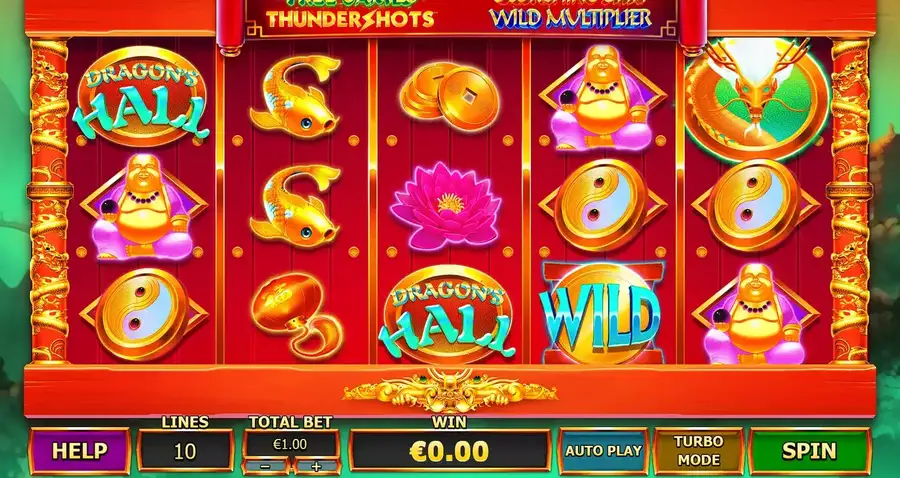This screenshot has width=900, height=478.
Task: Enable Auto Play
Action: (603, 451)
